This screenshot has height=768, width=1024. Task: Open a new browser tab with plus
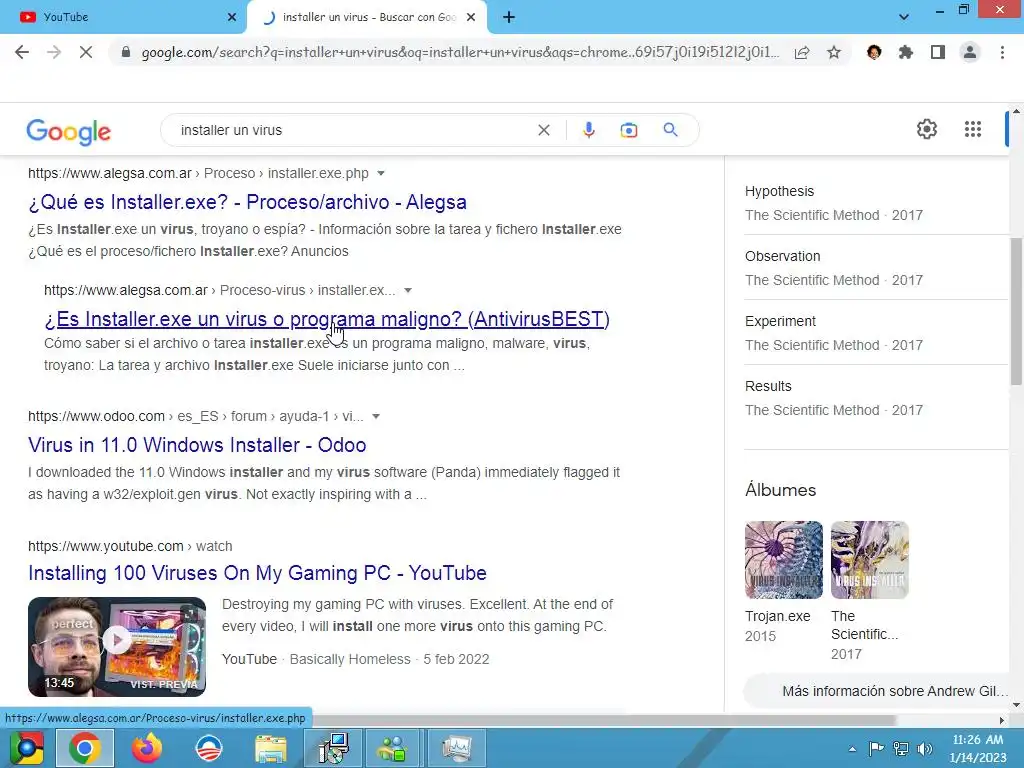click(509, 18)
